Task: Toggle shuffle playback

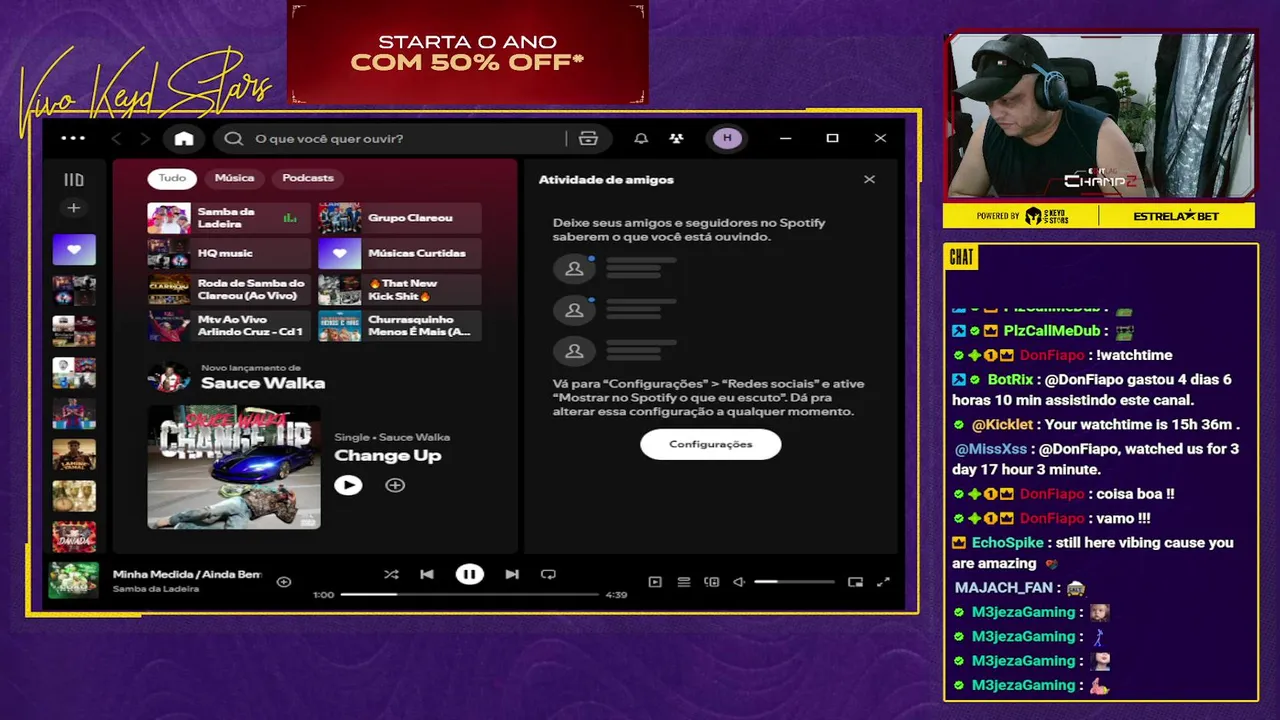Action: [391, 574]
